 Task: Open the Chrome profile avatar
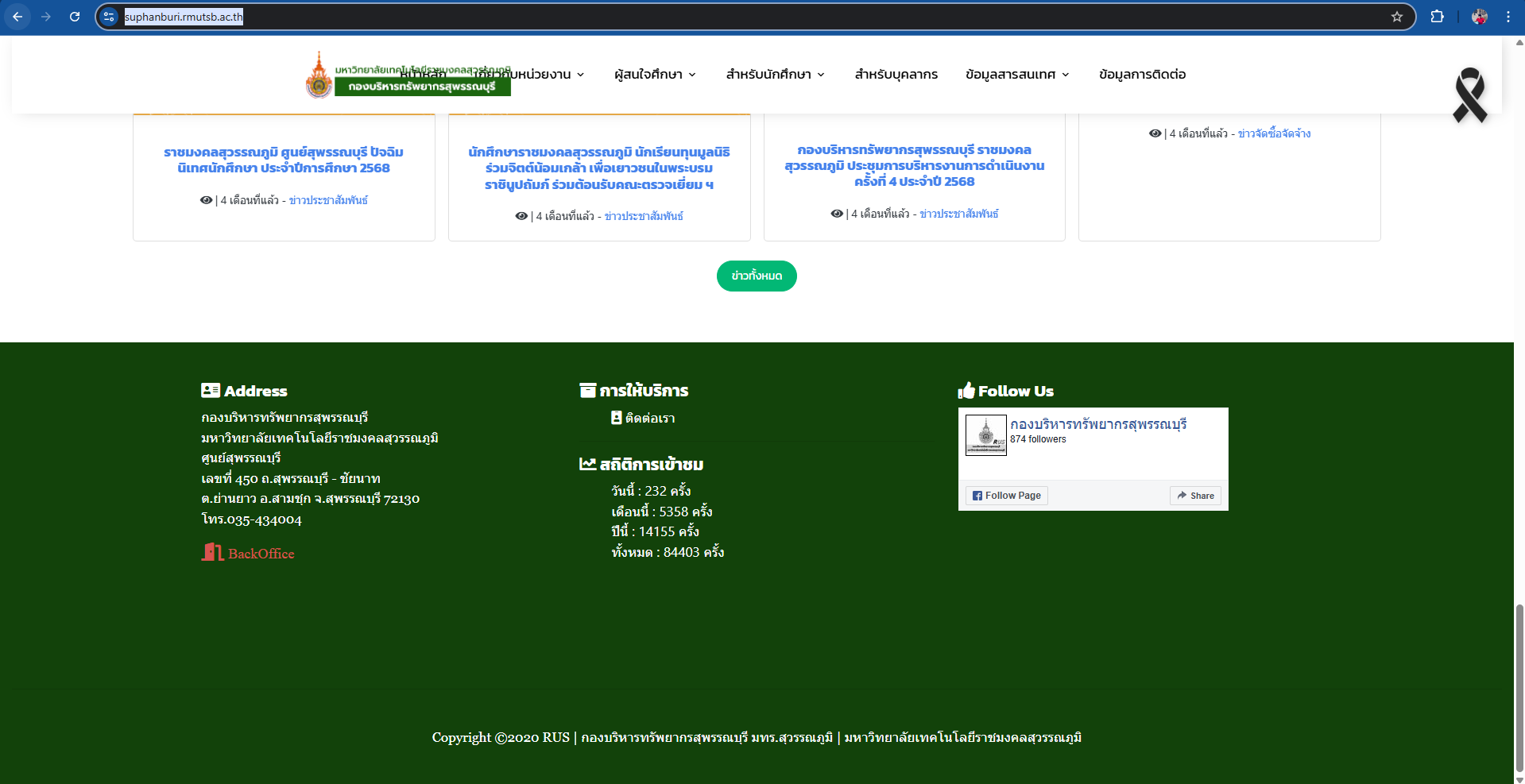(x=1479, y=17)
